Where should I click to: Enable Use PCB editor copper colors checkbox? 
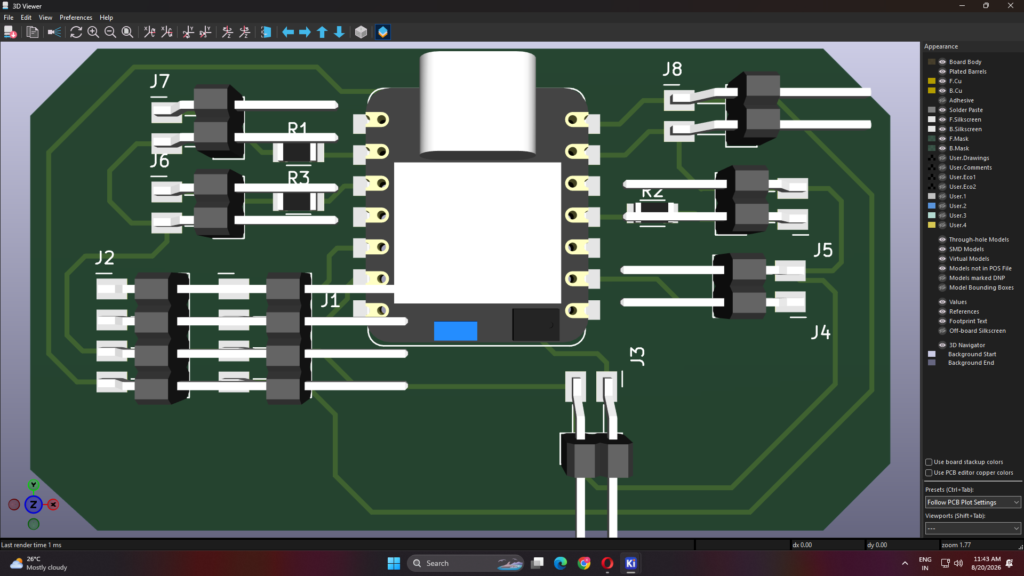[929, 472]
